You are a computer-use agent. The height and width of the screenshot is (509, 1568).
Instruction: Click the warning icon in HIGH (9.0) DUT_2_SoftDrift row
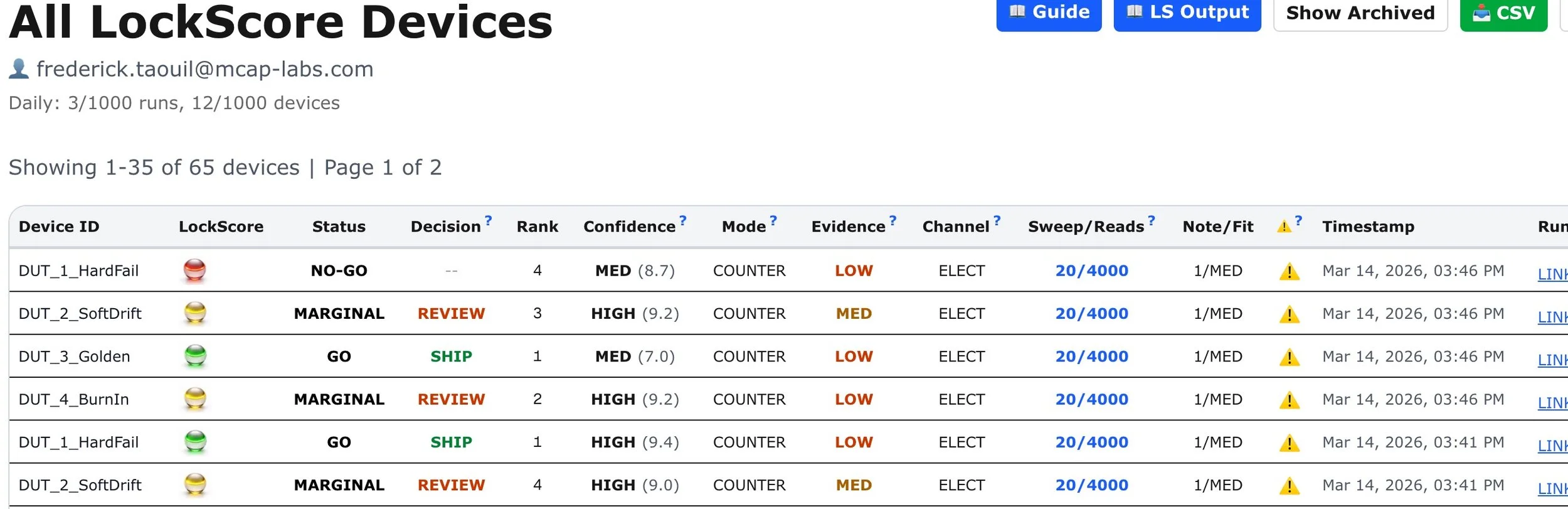1290,486
